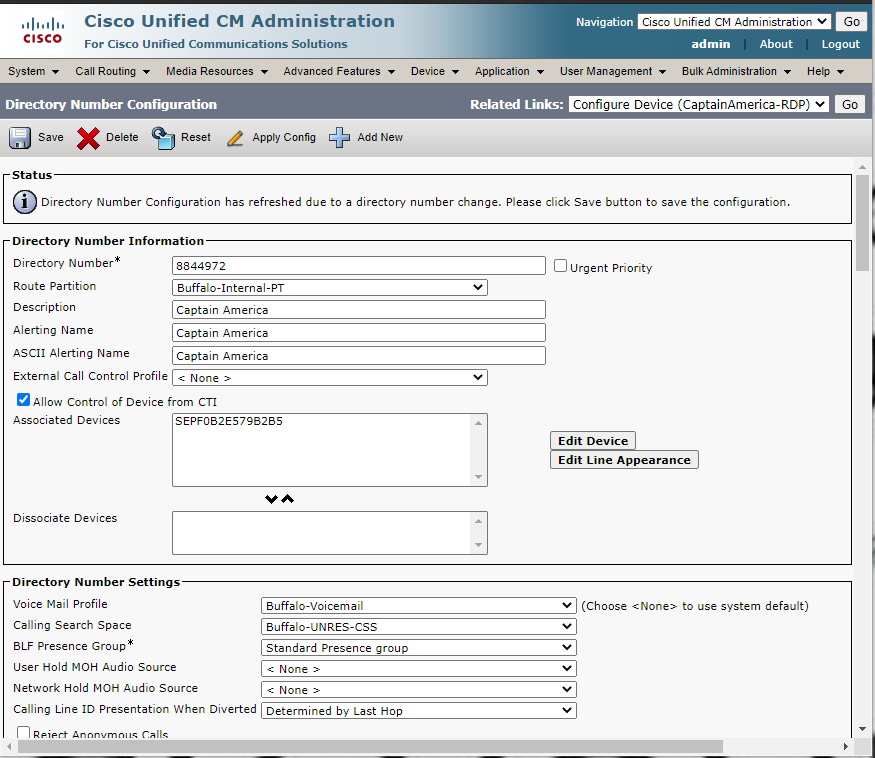Image resolution: width=875 pixels, height=758 pixels.
Task: Click the page vertical scrollbar thumb
Action: [863, 223]
